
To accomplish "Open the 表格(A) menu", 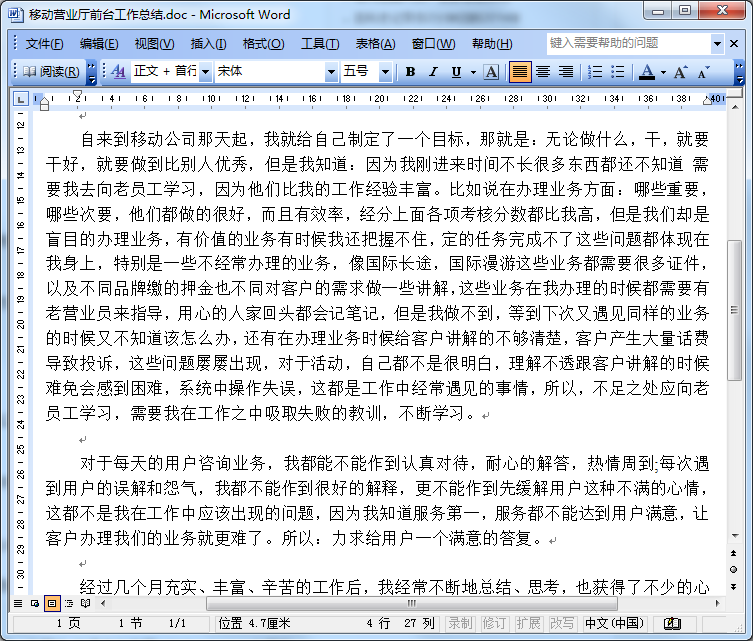I will (x=376, y=44).
